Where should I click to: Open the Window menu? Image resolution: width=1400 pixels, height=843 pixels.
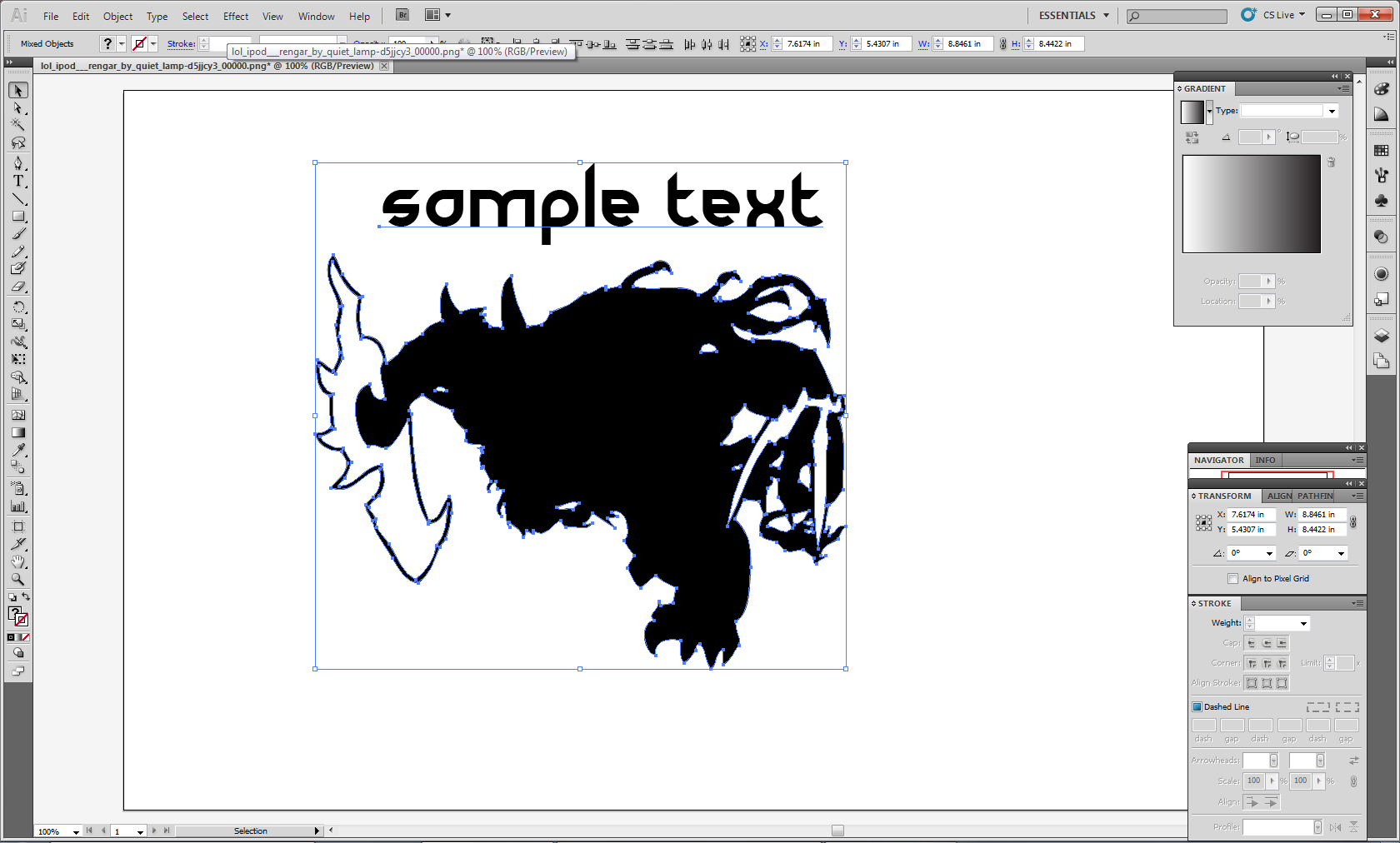click(x=317, y=16)
